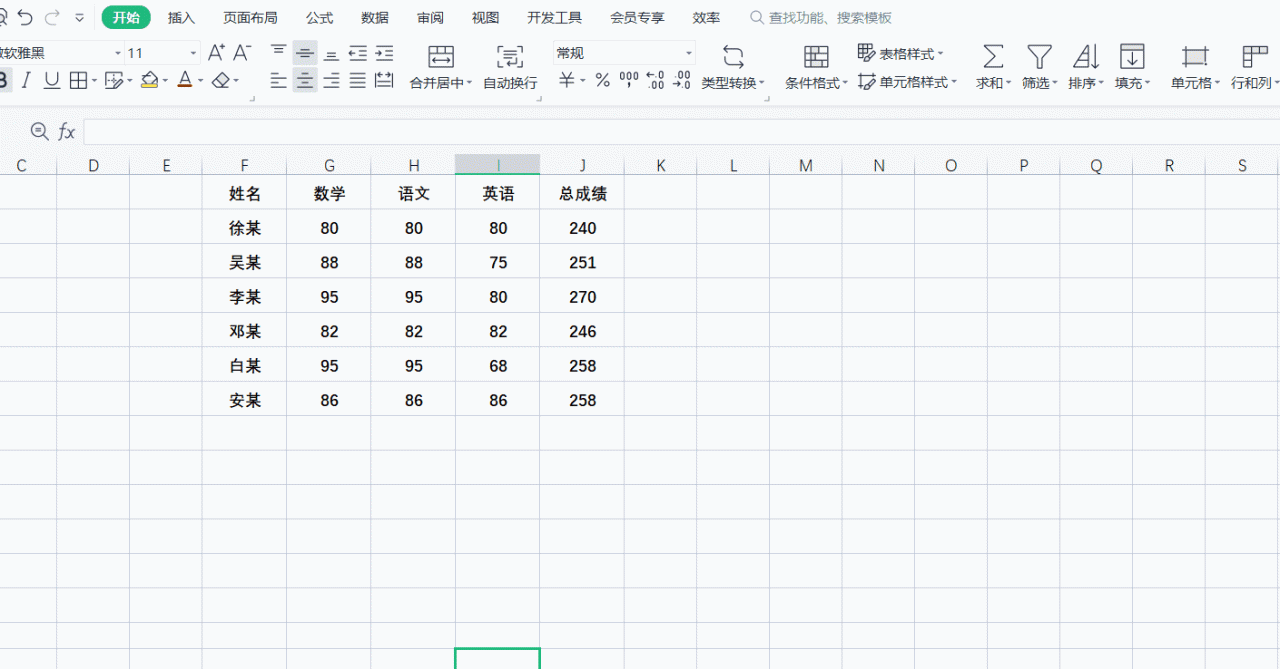Toggle vertical middle alignment
The height and width of the screenshot is (669, 1280).
coord(305,53)
